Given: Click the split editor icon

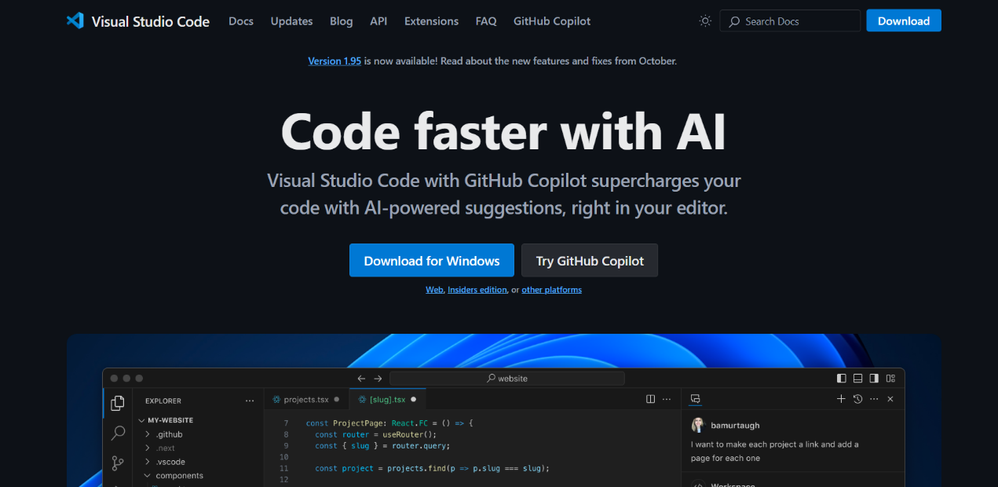Looking at the screenshot, I should click(650, 399).
